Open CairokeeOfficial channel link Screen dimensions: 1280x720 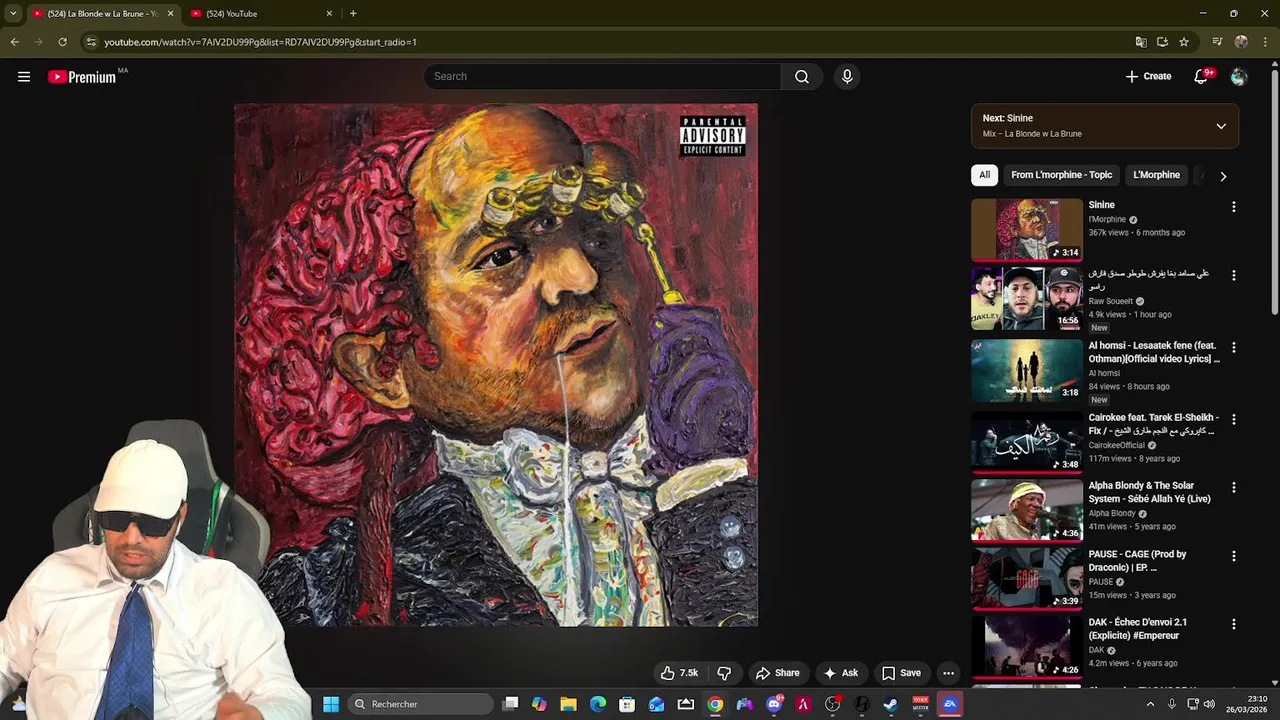1117,445
